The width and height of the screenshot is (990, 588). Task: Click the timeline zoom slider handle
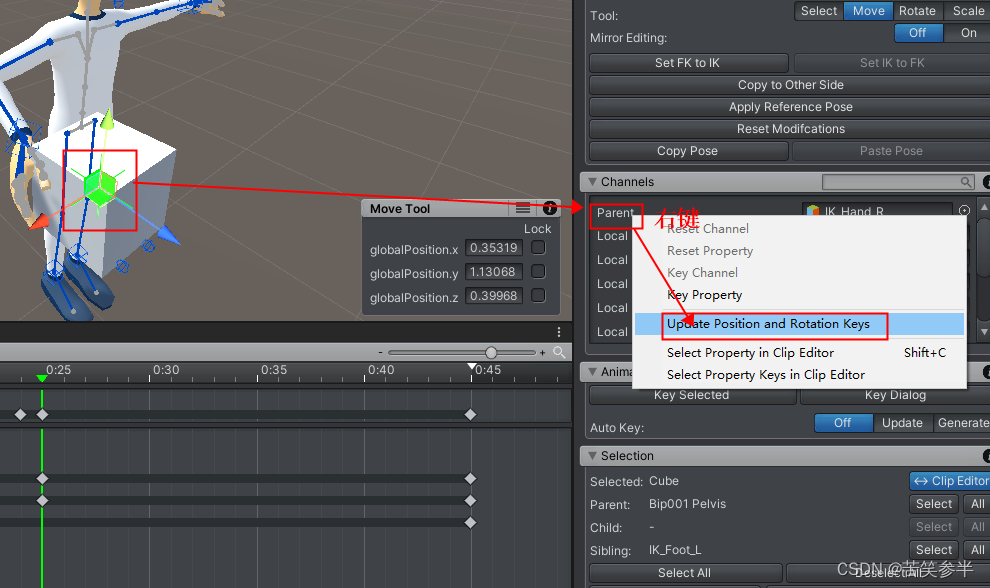pos(490,352)
